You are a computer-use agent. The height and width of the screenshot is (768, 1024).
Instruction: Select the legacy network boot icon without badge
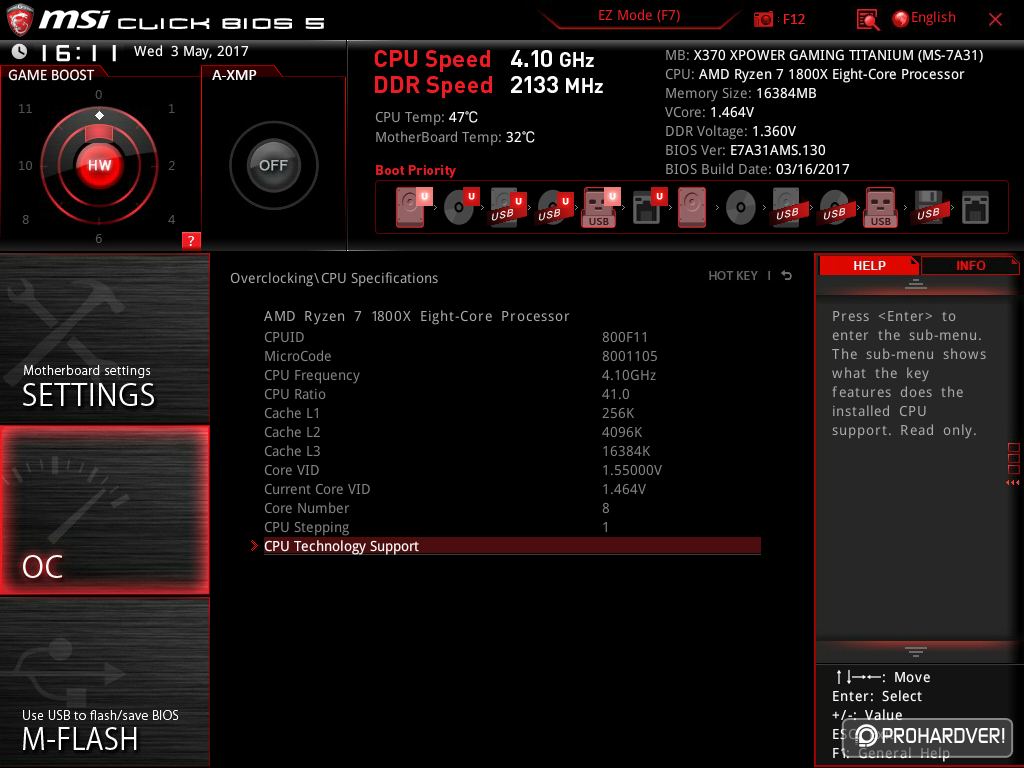(975, 208)
